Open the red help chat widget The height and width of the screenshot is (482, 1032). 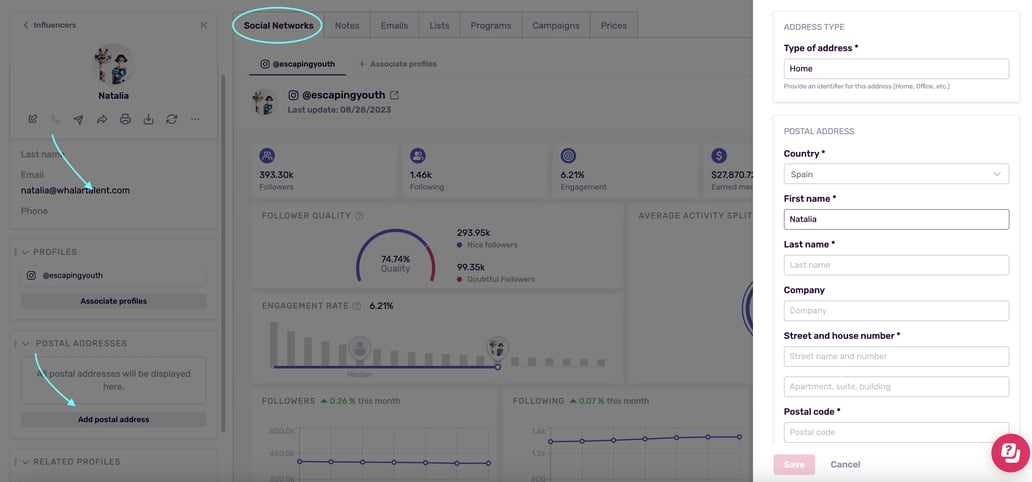1009,452
